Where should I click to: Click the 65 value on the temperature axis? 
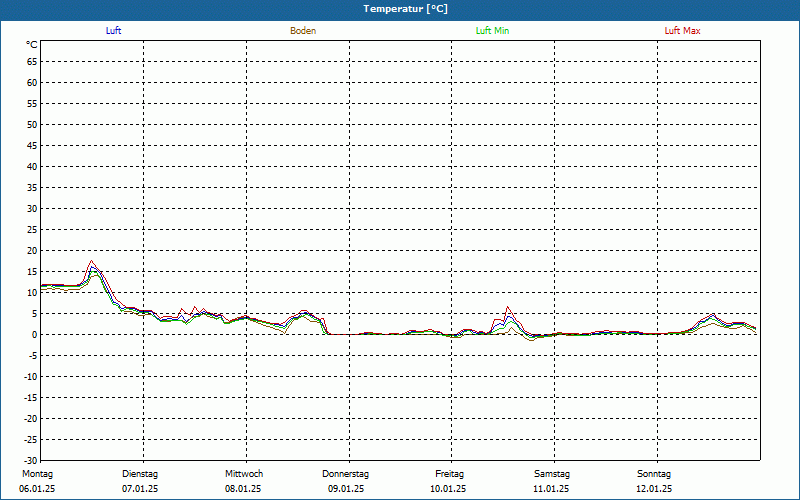(32, 62)
